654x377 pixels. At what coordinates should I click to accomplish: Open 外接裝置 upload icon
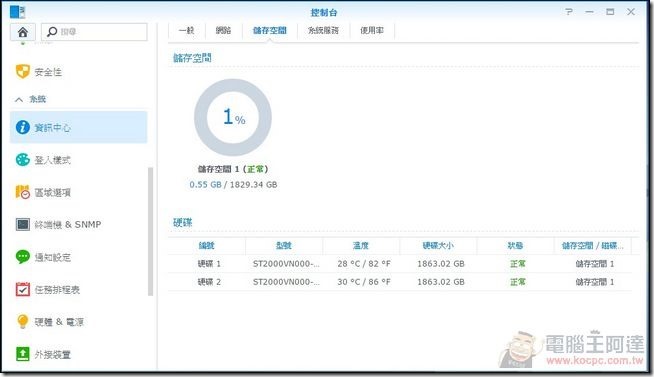(23, 354)
